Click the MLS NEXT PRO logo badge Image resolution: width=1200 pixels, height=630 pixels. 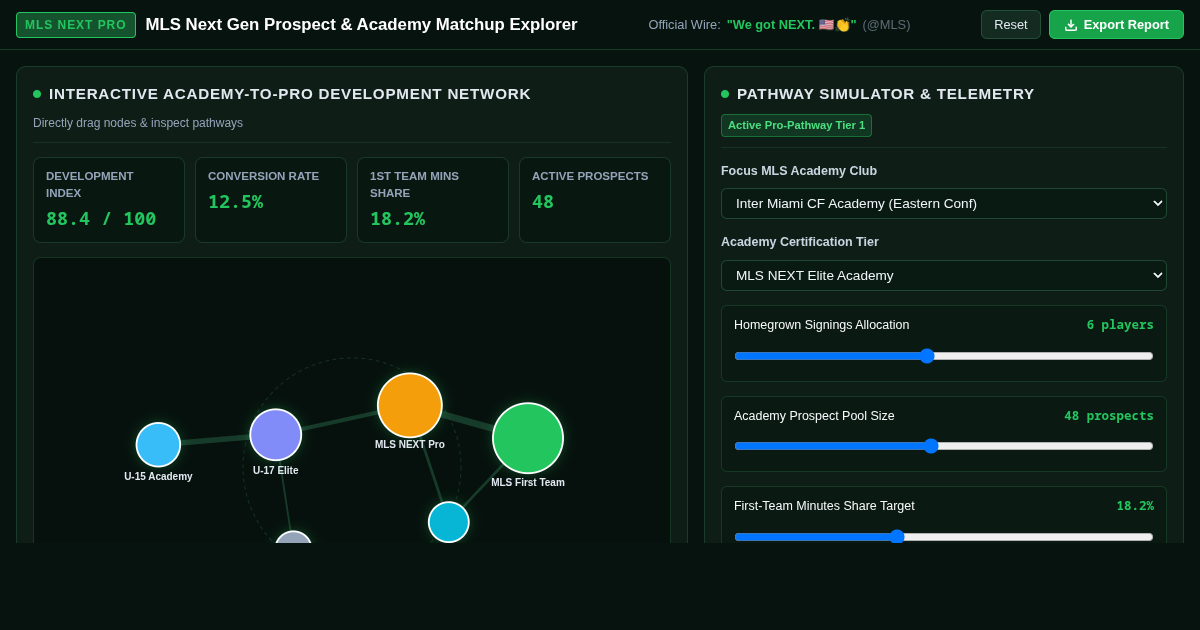[76, 25]
